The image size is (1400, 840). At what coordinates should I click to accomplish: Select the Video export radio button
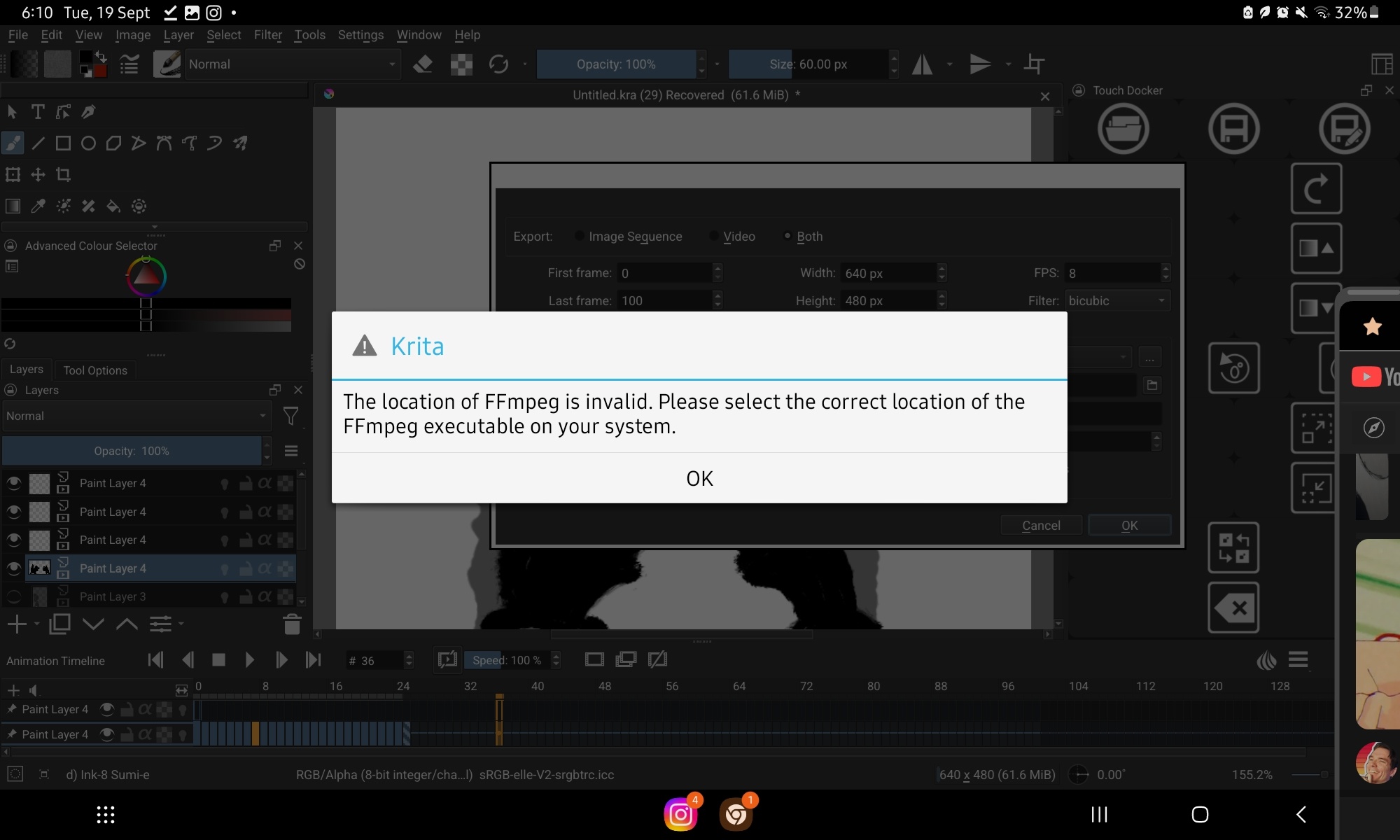[713, 237]
